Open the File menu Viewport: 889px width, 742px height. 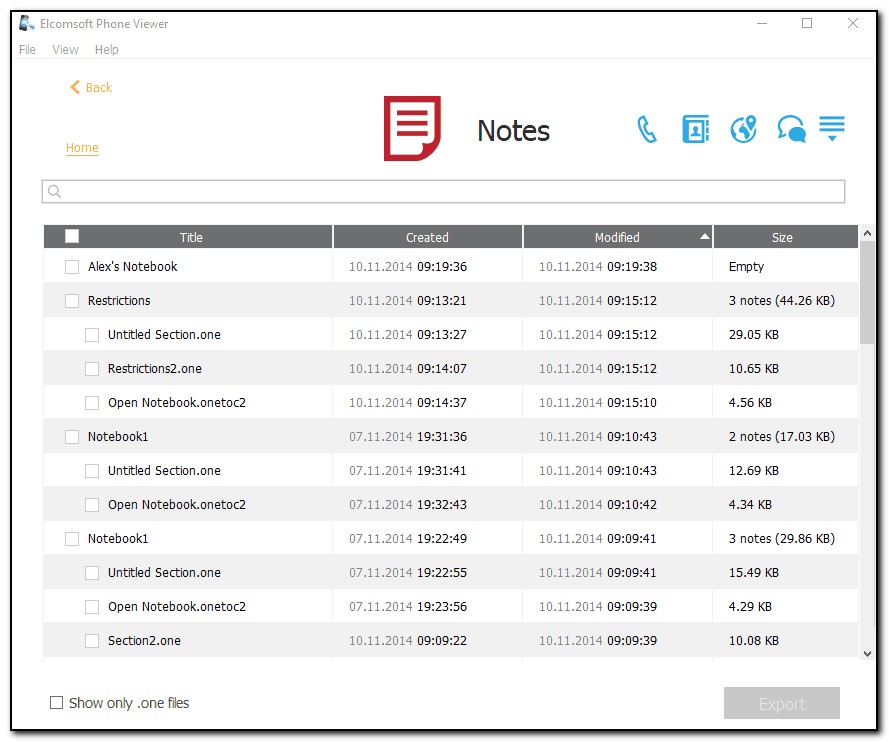tap(27, 50)
